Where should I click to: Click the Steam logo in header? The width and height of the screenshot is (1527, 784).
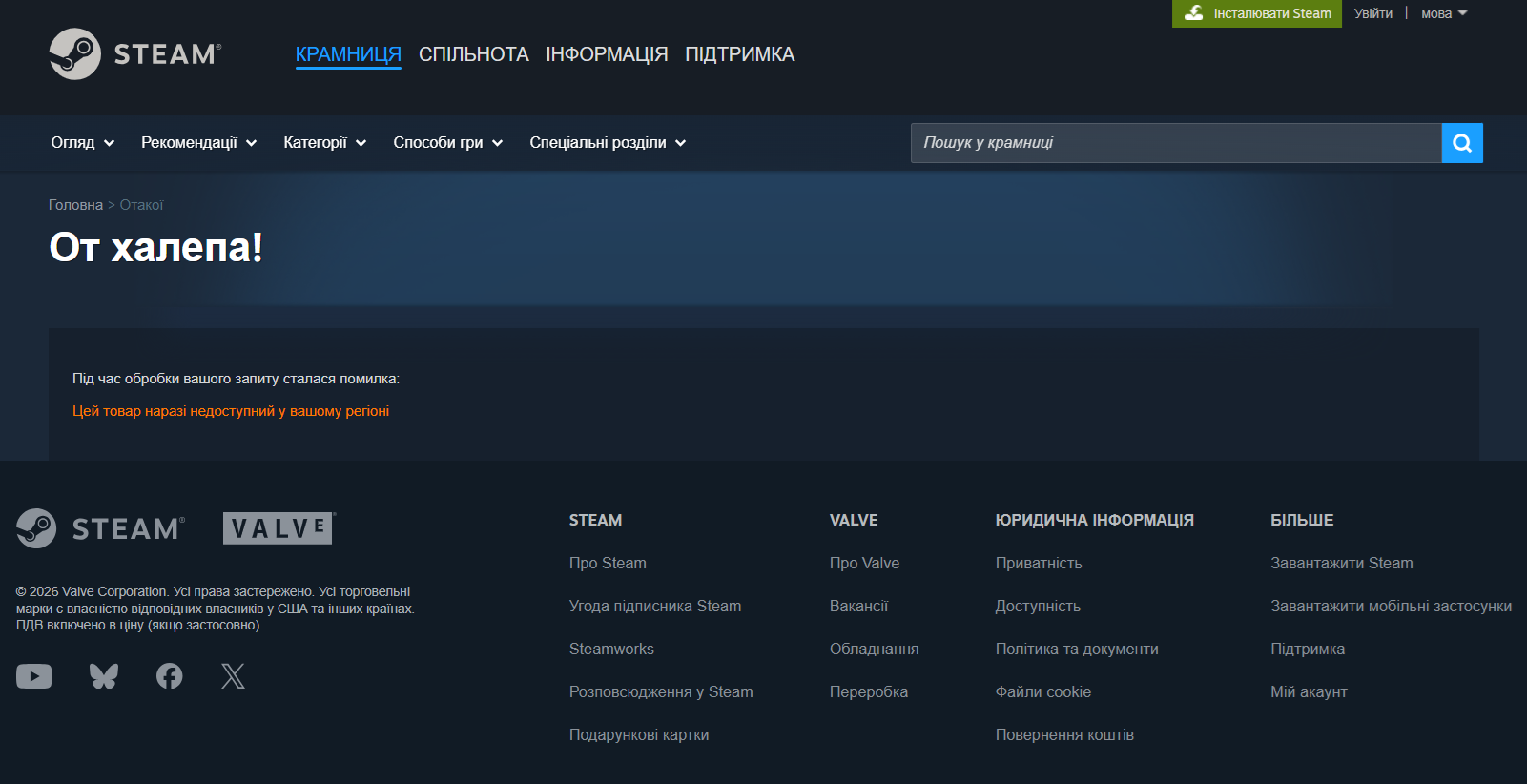pos(134,54)
